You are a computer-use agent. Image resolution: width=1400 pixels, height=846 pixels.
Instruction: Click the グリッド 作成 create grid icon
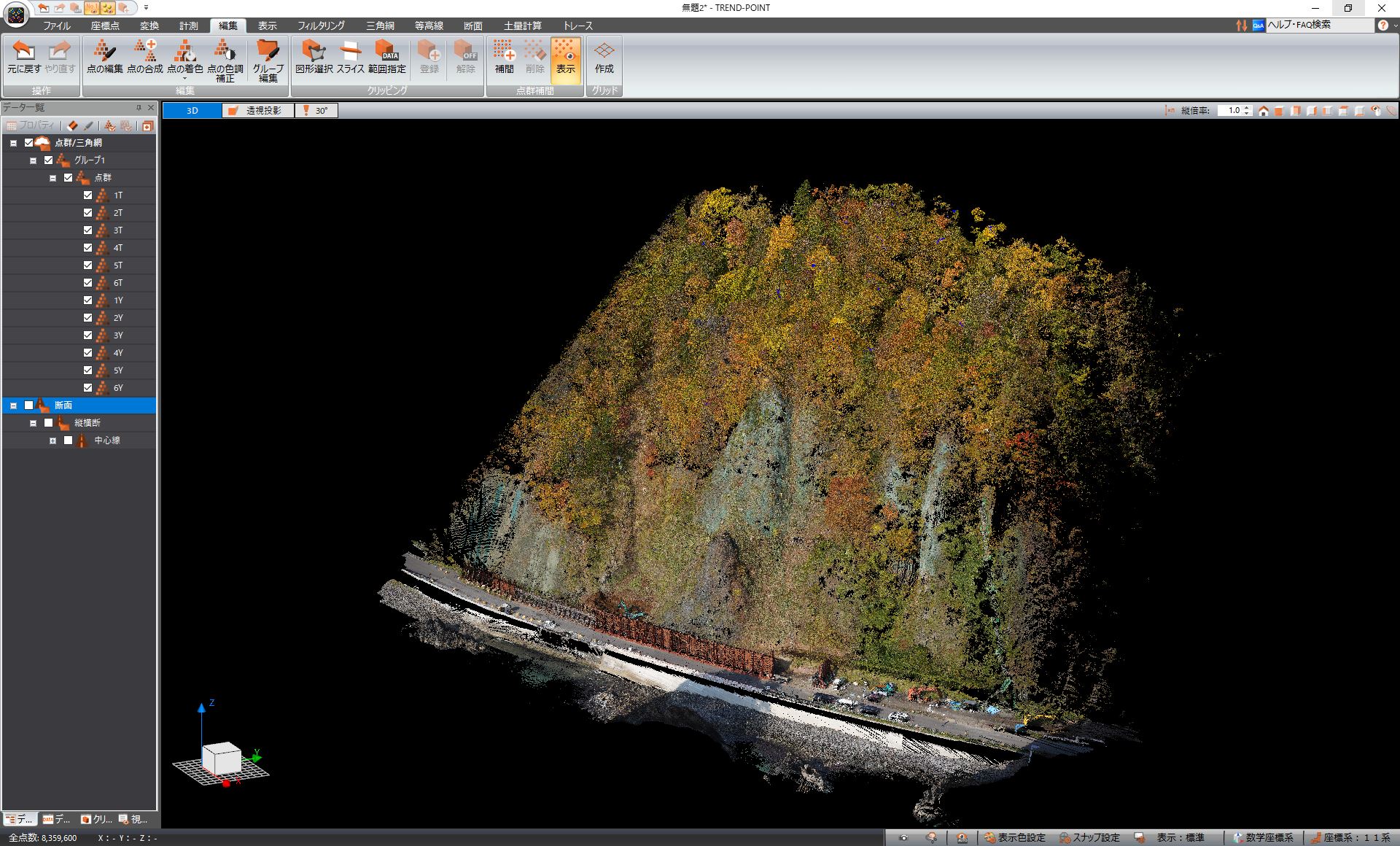click(604, 57)
